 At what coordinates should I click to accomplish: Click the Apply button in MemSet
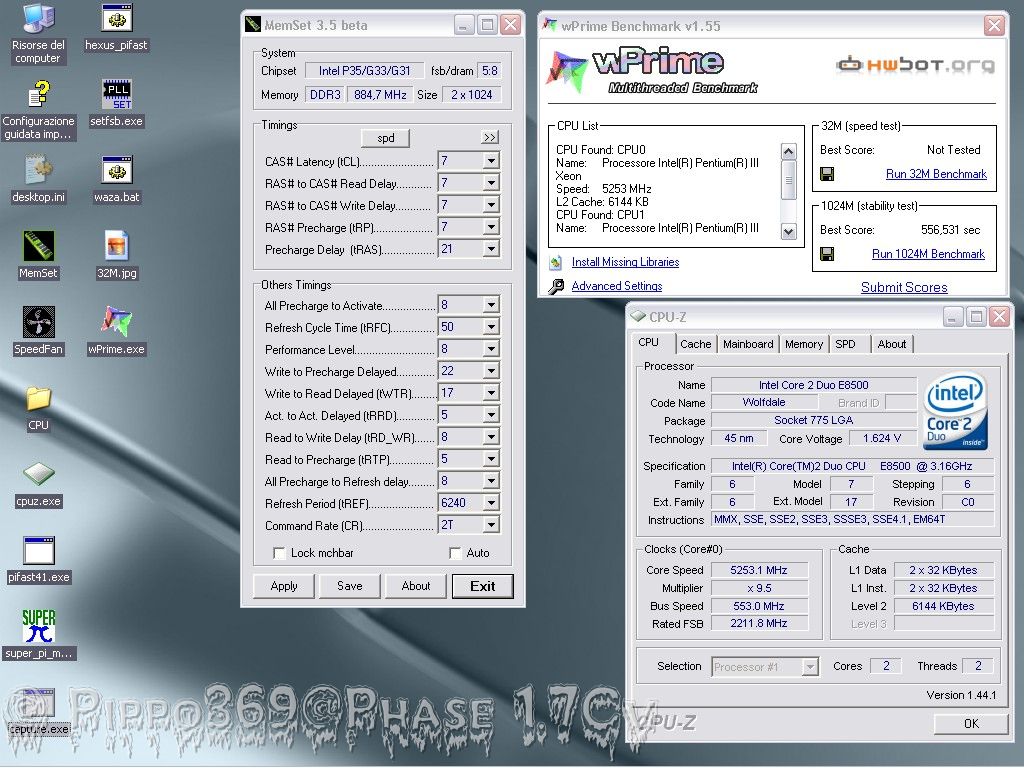(284, 586)
